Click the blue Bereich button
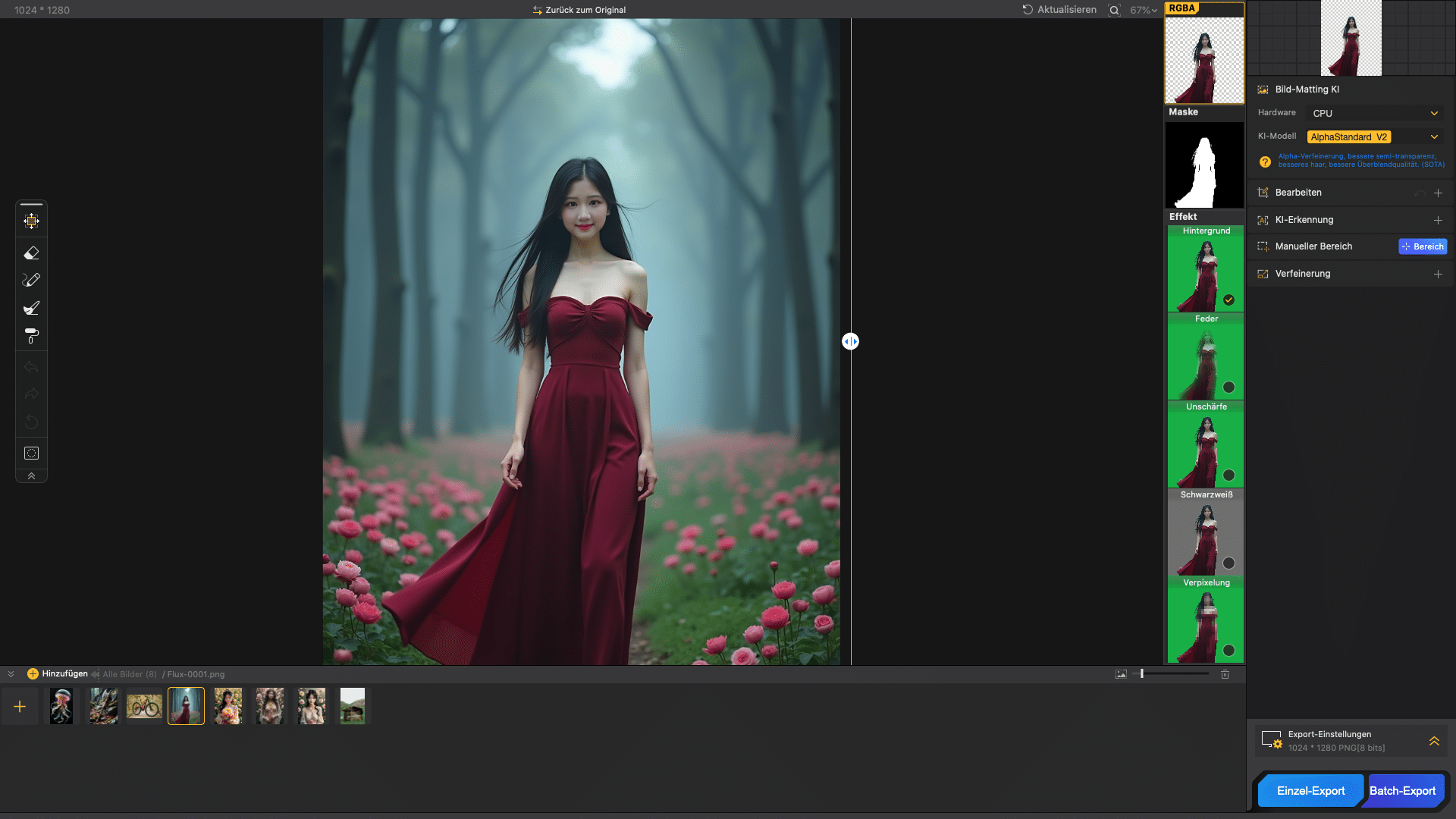Image resolution: width=1456 pixels, height=819 pixels. 1423,246
